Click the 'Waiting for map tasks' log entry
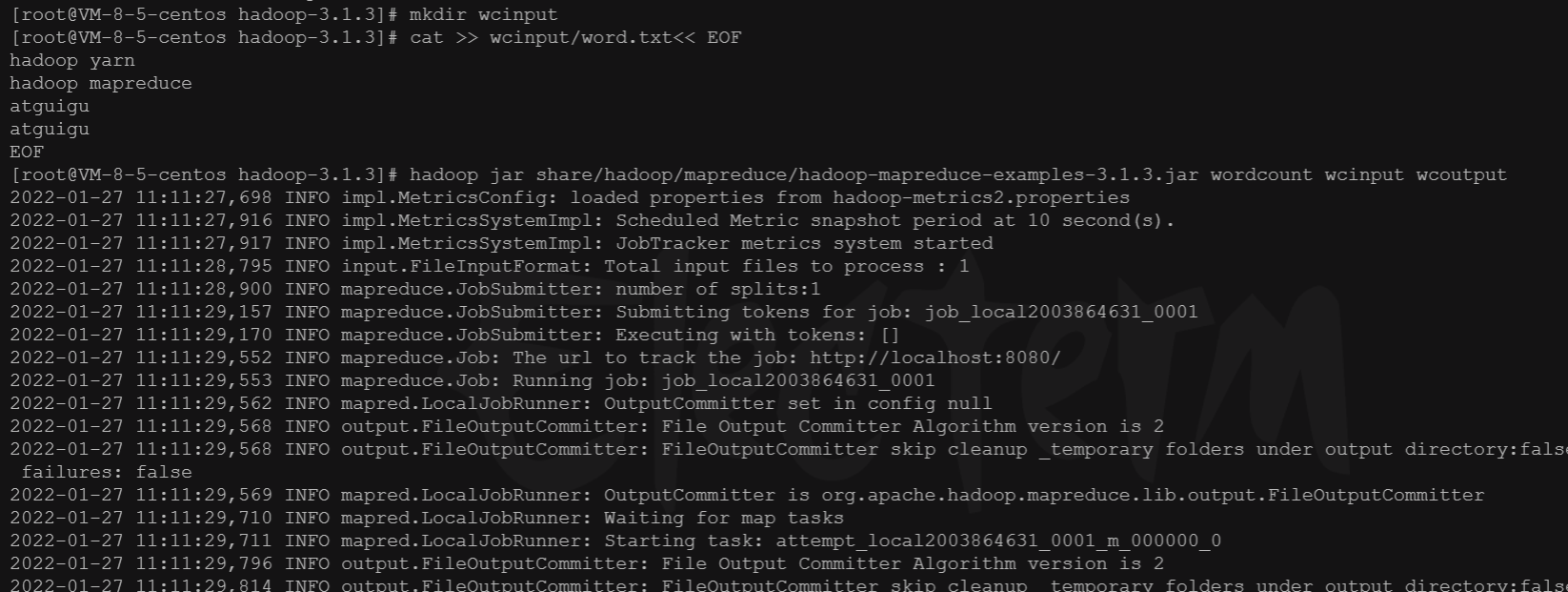The width and height of the screenshot is (1568, 592). (x=723, y=518)
